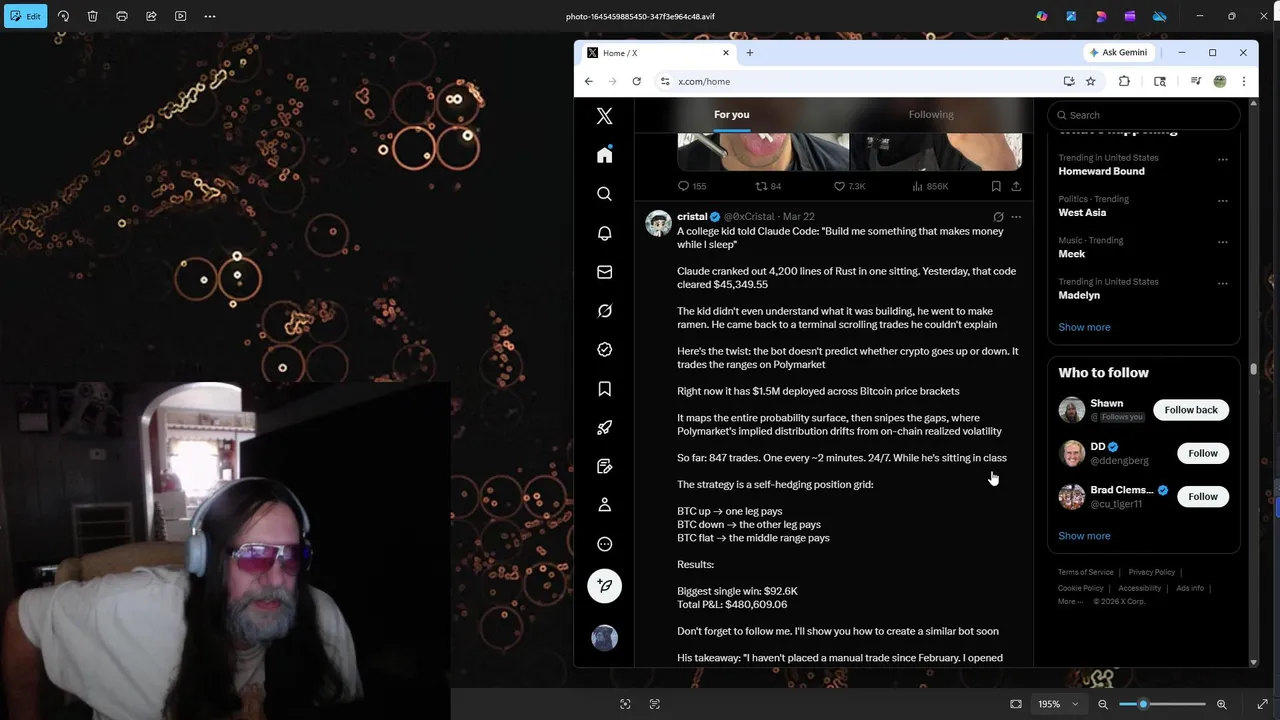Open more options on cristal's post
This screenshot has height=720, width=1280.
[x=1016, y=217]
